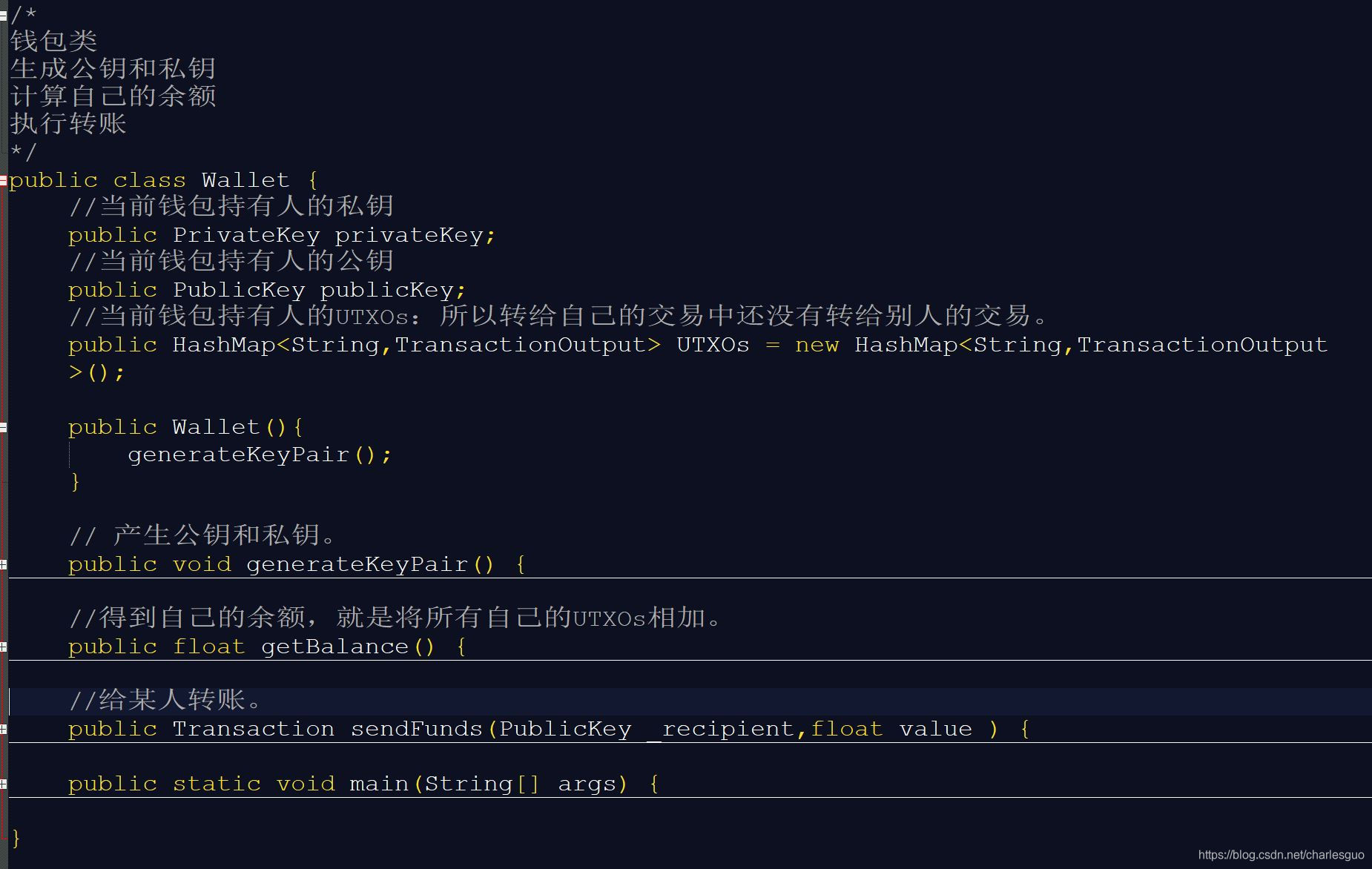This screenshot has height=869, width=1372.
Task: Click the closing '*/' comment marker
Action: 23,152
